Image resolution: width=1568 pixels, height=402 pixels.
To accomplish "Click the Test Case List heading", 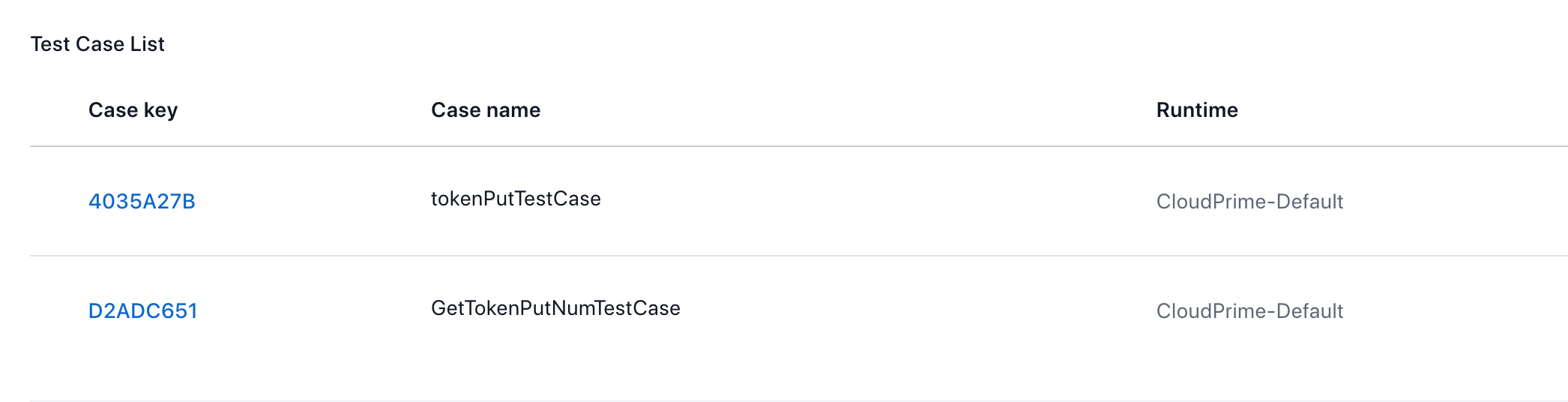I will click(x=97, y=44).
